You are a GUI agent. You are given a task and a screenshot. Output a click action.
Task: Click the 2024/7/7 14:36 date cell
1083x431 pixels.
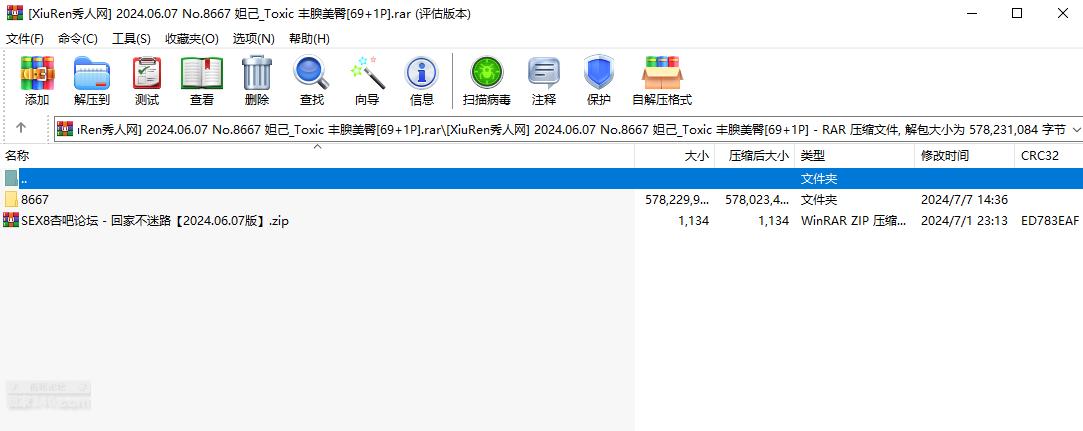click(x=964, y=200)
